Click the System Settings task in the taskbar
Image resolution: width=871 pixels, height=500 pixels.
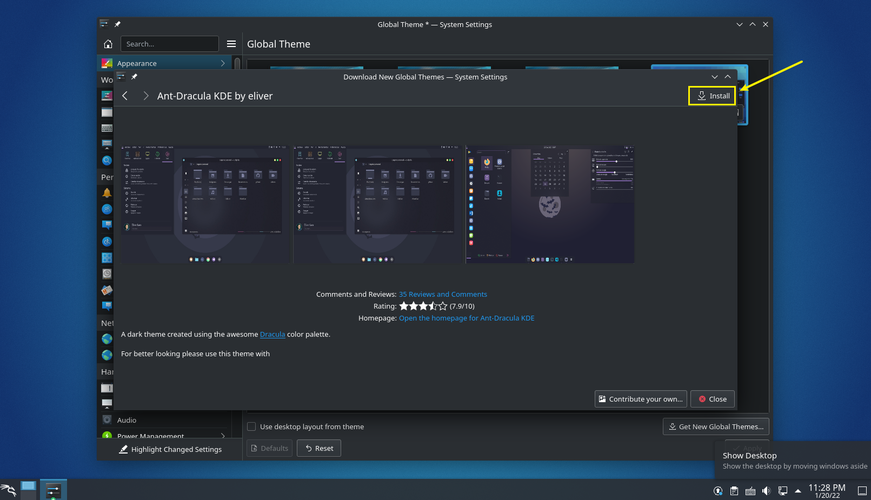tap(53, 489)
